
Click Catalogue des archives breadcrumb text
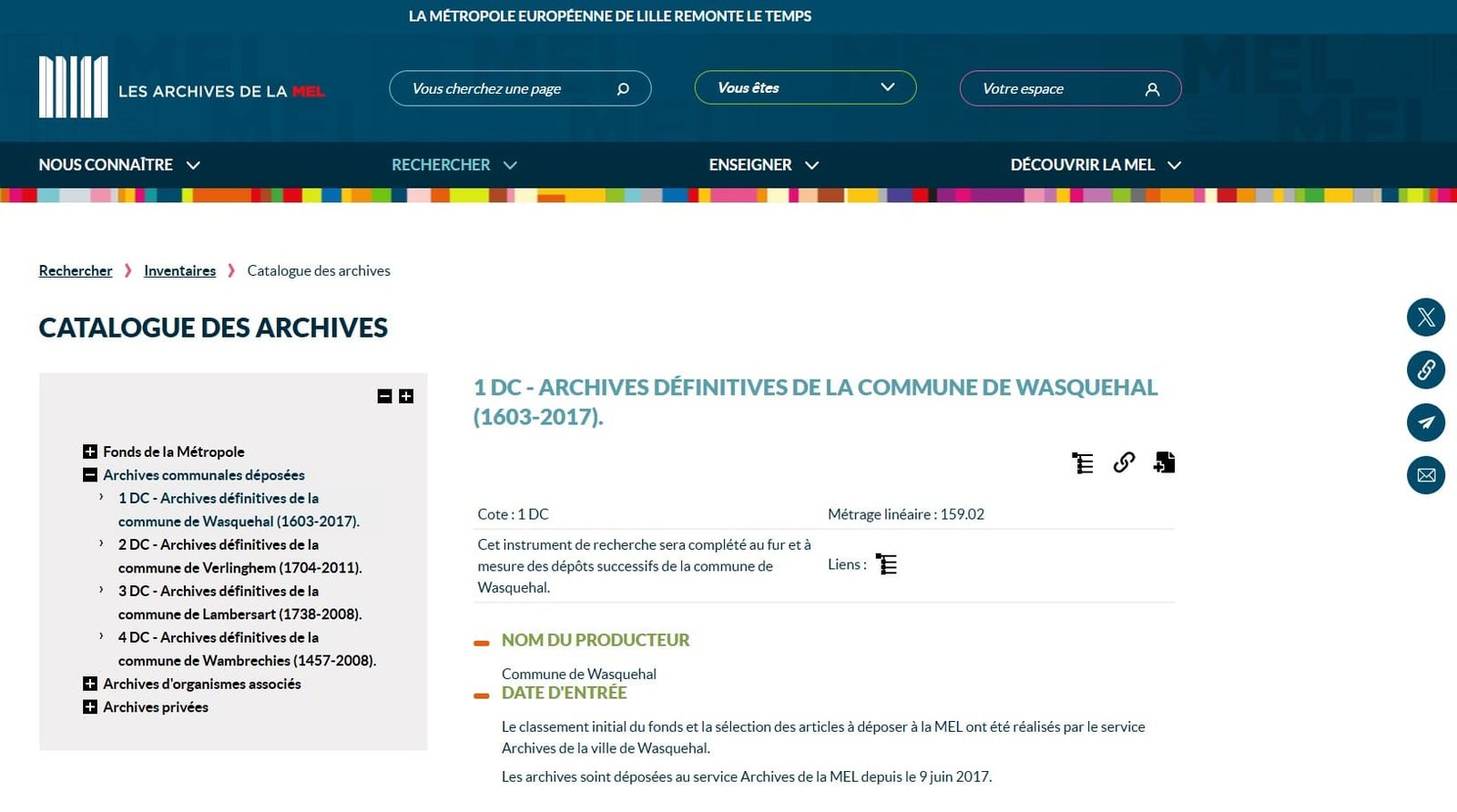(319, 270)
